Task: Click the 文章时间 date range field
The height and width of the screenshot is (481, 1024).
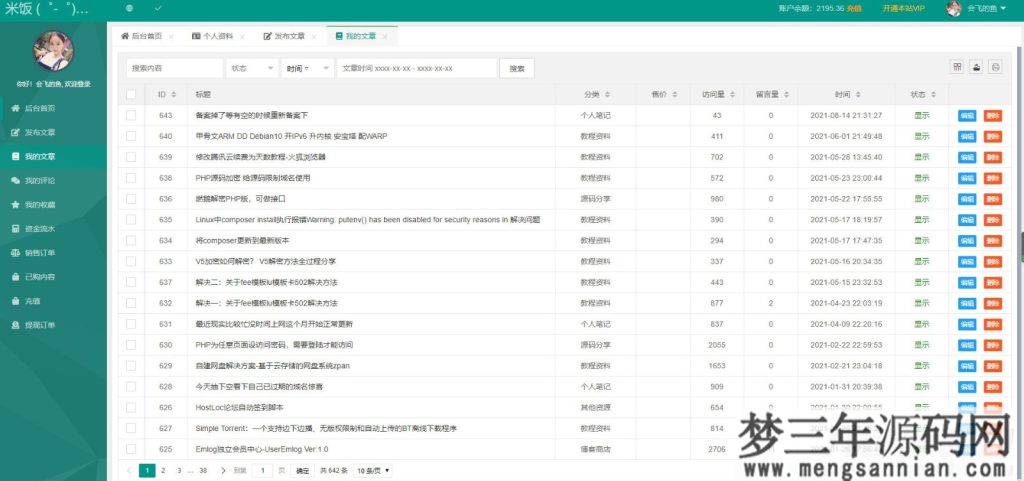Action: pos(417,68)
